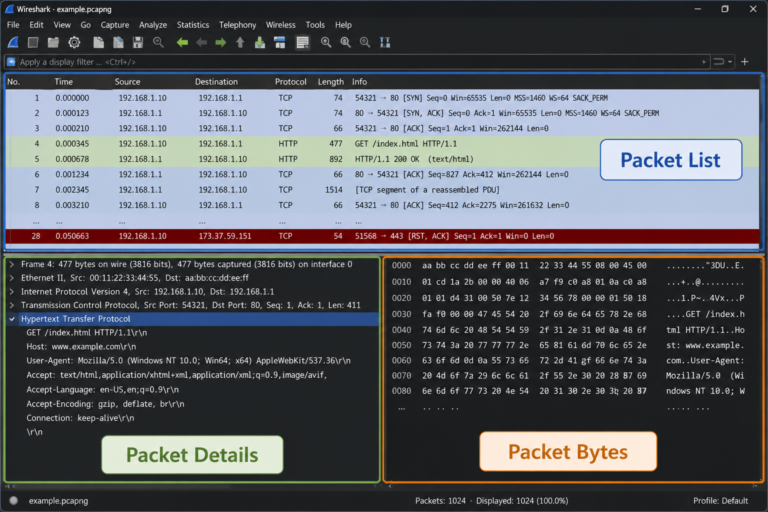768x512 pixels.
Task: Click the expert info circle in status bar
Action: (14, 500)
